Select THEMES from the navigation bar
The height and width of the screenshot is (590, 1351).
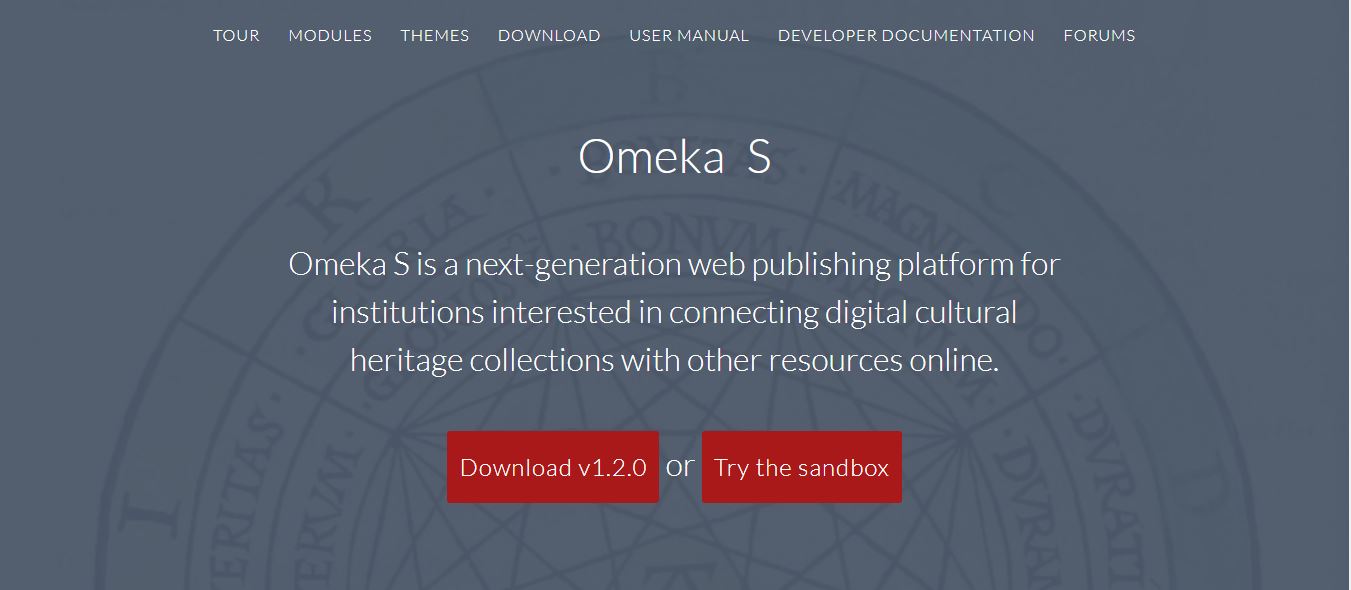point(434,35)
